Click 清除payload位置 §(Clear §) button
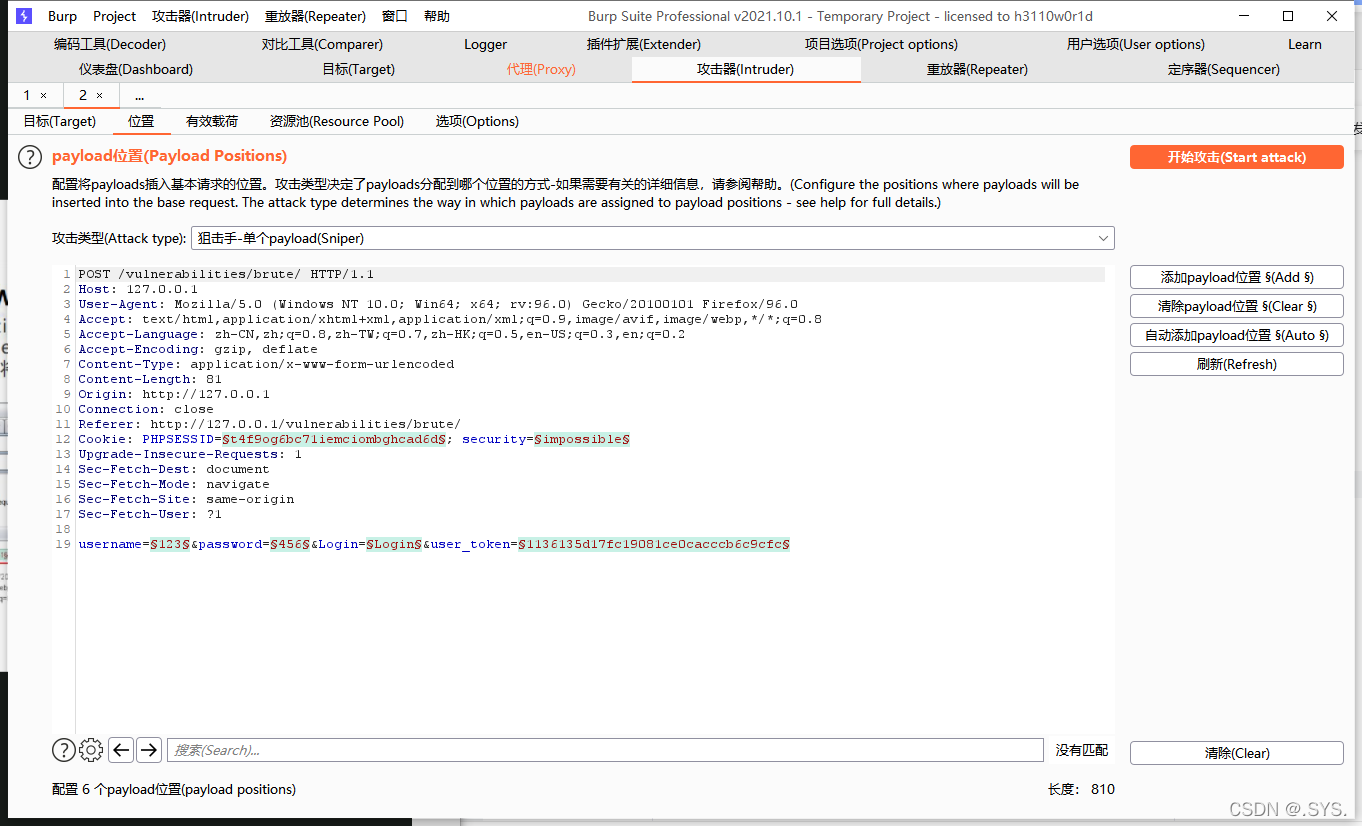Image resolution: width=1362 pixels, height=826 pixels. pyautogui.click(x=1237, y=306)
